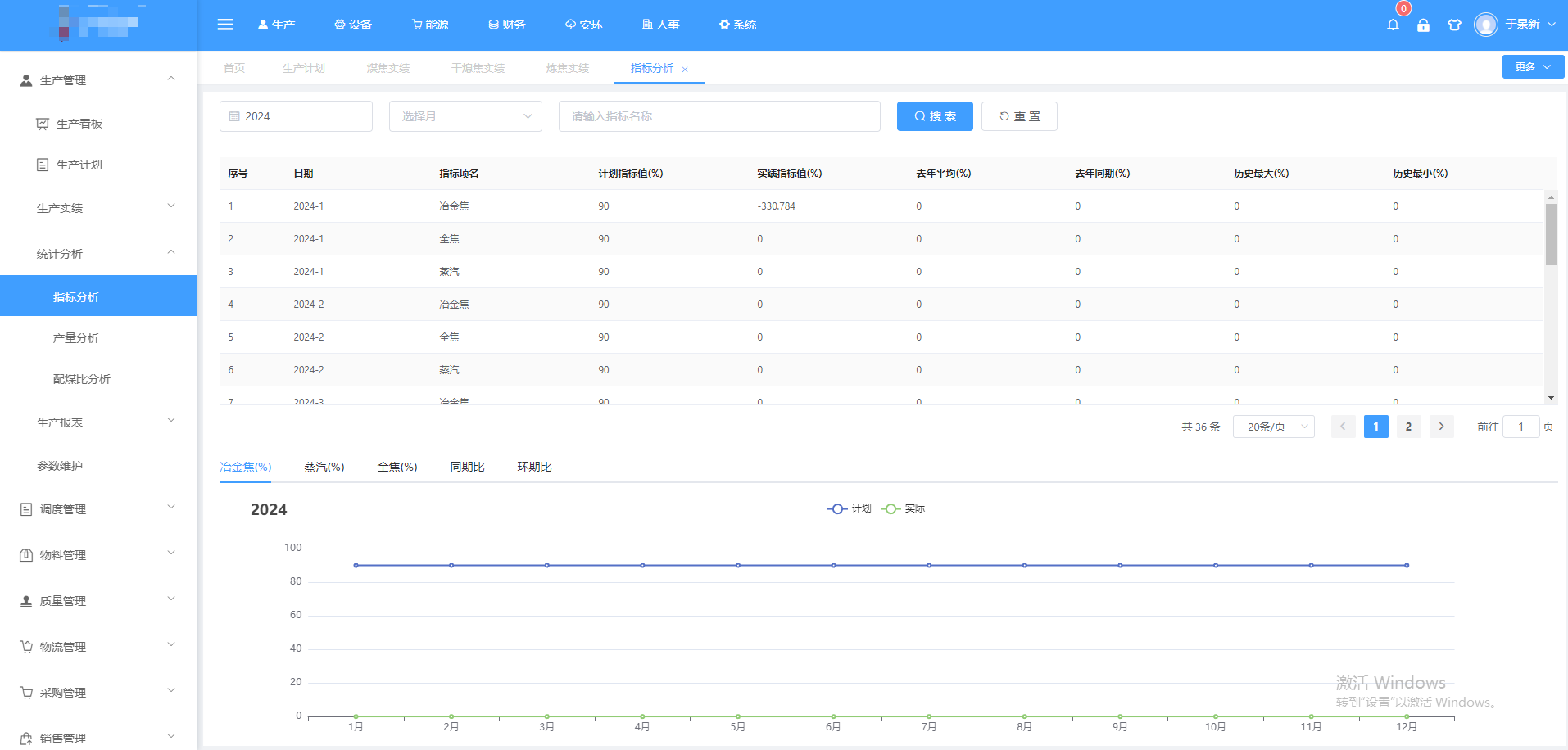Switch to the 全焦(%) chart tab
The height and width of the screenshot is (750, 1568).
(x=397, y=467)
